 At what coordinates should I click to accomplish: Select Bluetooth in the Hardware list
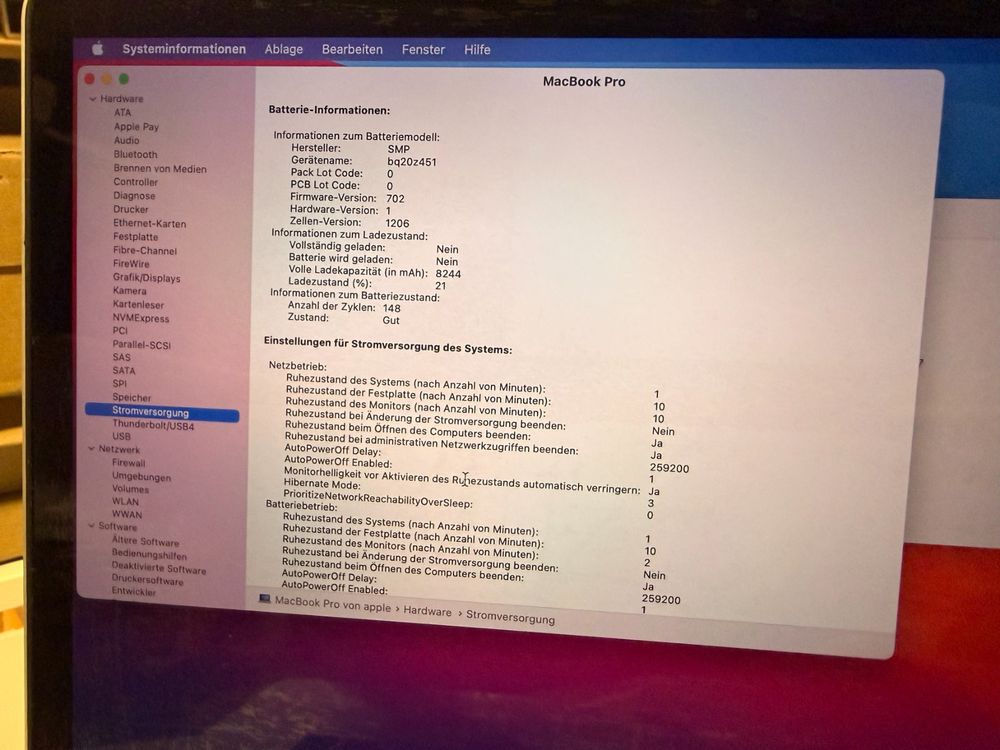(x=134, y=154)
